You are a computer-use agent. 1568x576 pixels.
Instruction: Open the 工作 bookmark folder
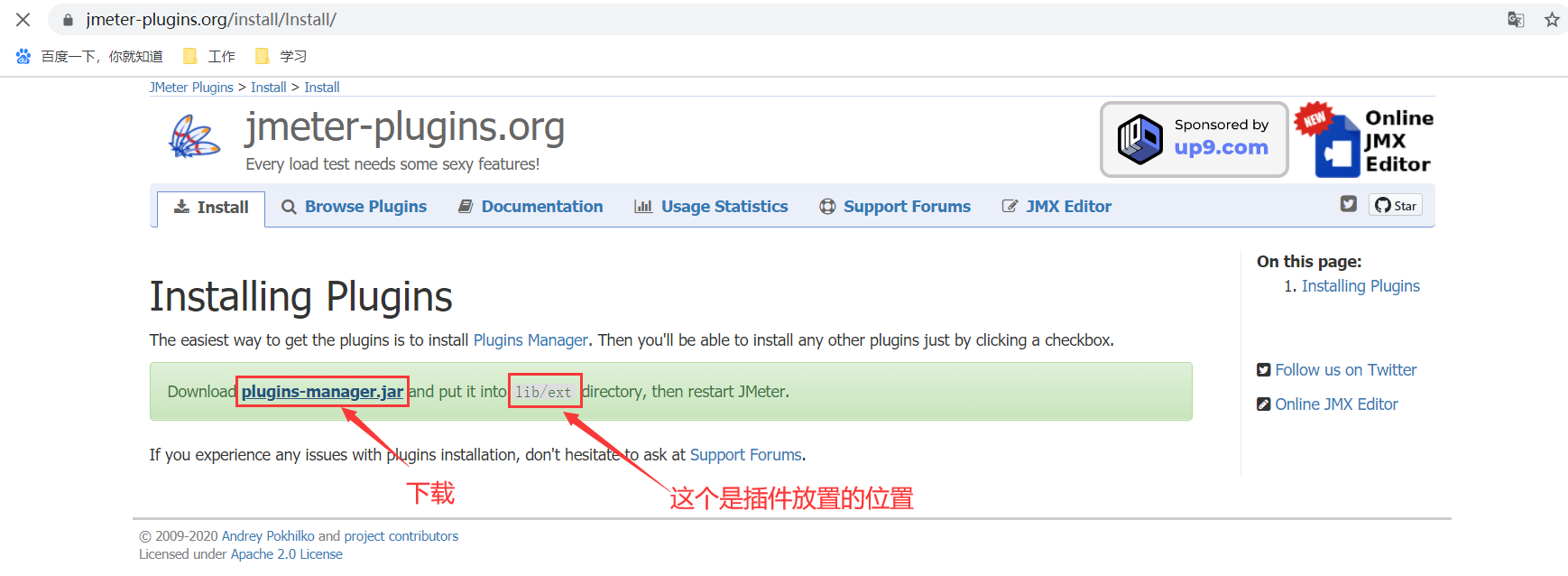click(209, 56)
